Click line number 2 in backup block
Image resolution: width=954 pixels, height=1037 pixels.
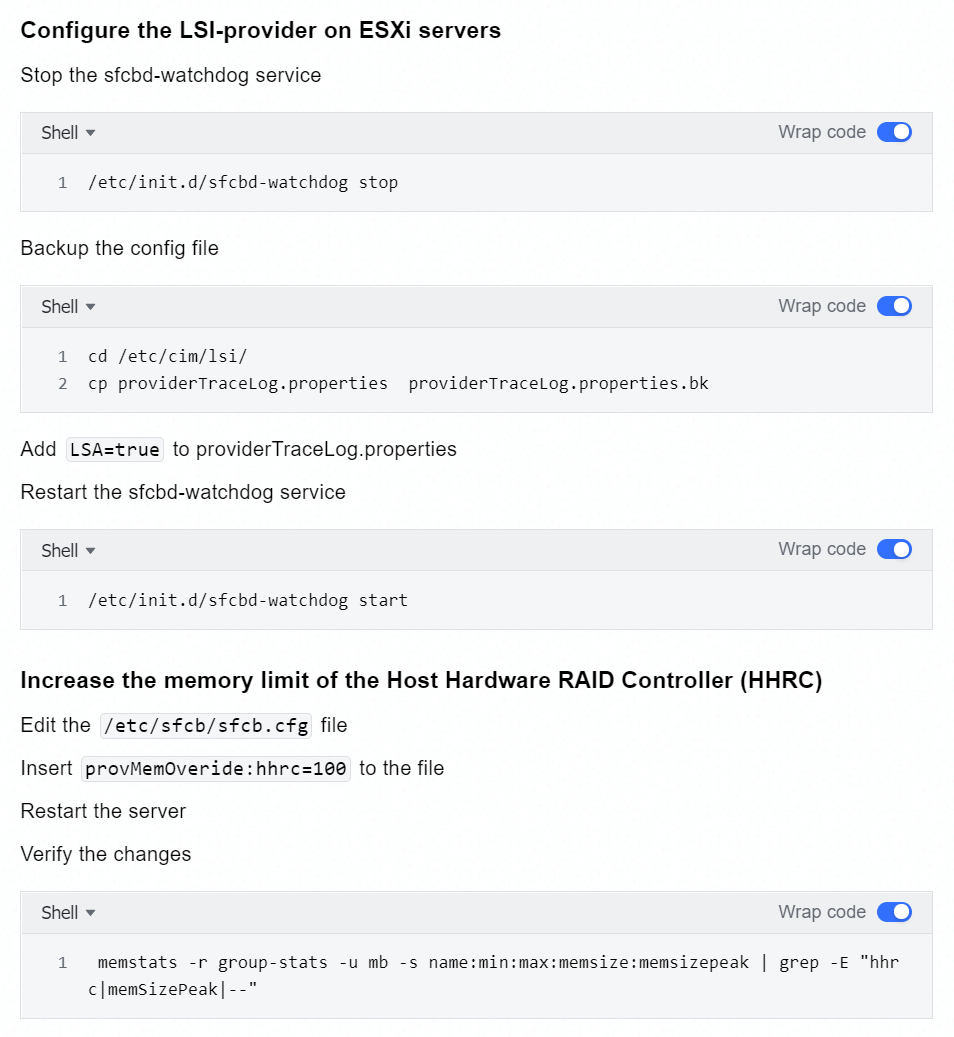(x=63, y=384)
